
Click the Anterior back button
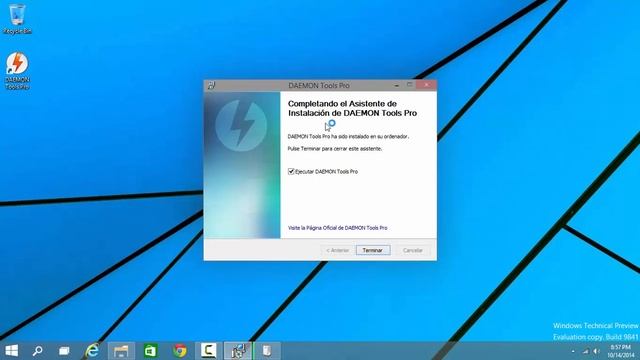(337, 250)
